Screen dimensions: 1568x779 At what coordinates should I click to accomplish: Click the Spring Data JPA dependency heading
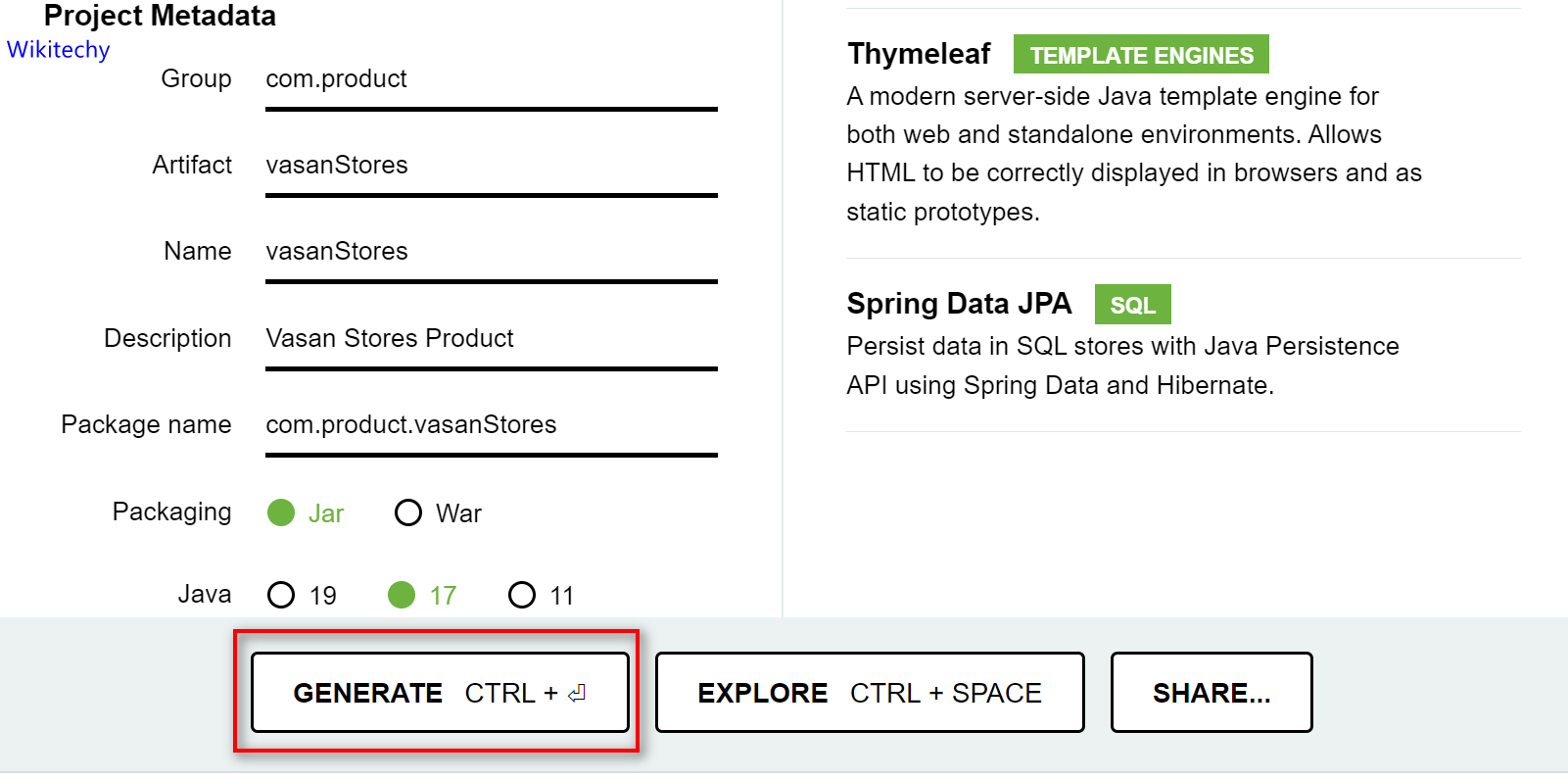tap(960, 304)
